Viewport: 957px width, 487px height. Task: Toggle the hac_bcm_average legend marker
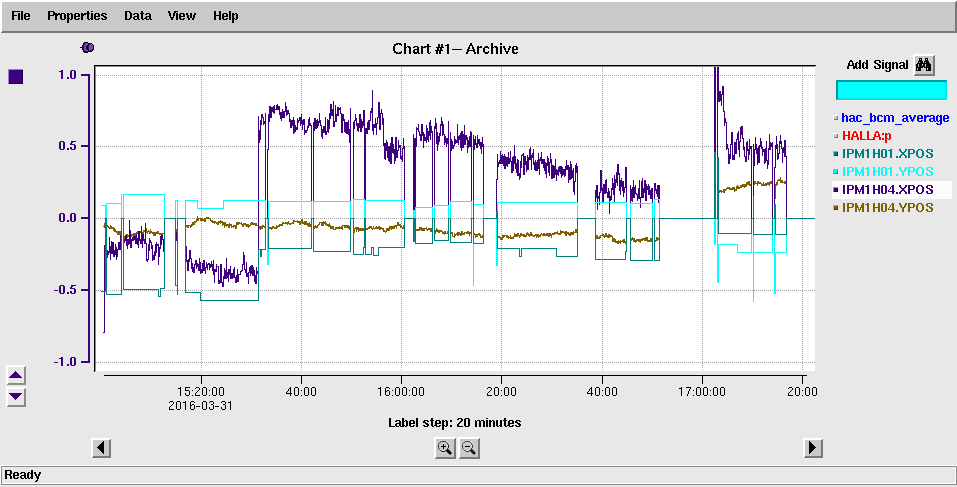point(836,118)
